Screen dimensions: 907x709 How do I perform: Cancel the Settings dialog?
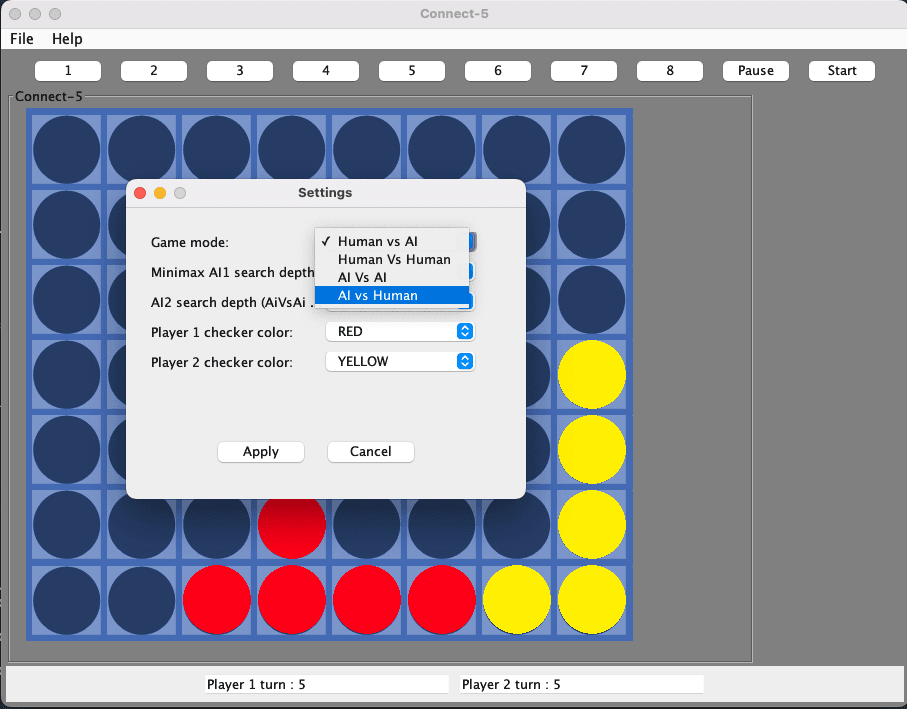point(370,451)
